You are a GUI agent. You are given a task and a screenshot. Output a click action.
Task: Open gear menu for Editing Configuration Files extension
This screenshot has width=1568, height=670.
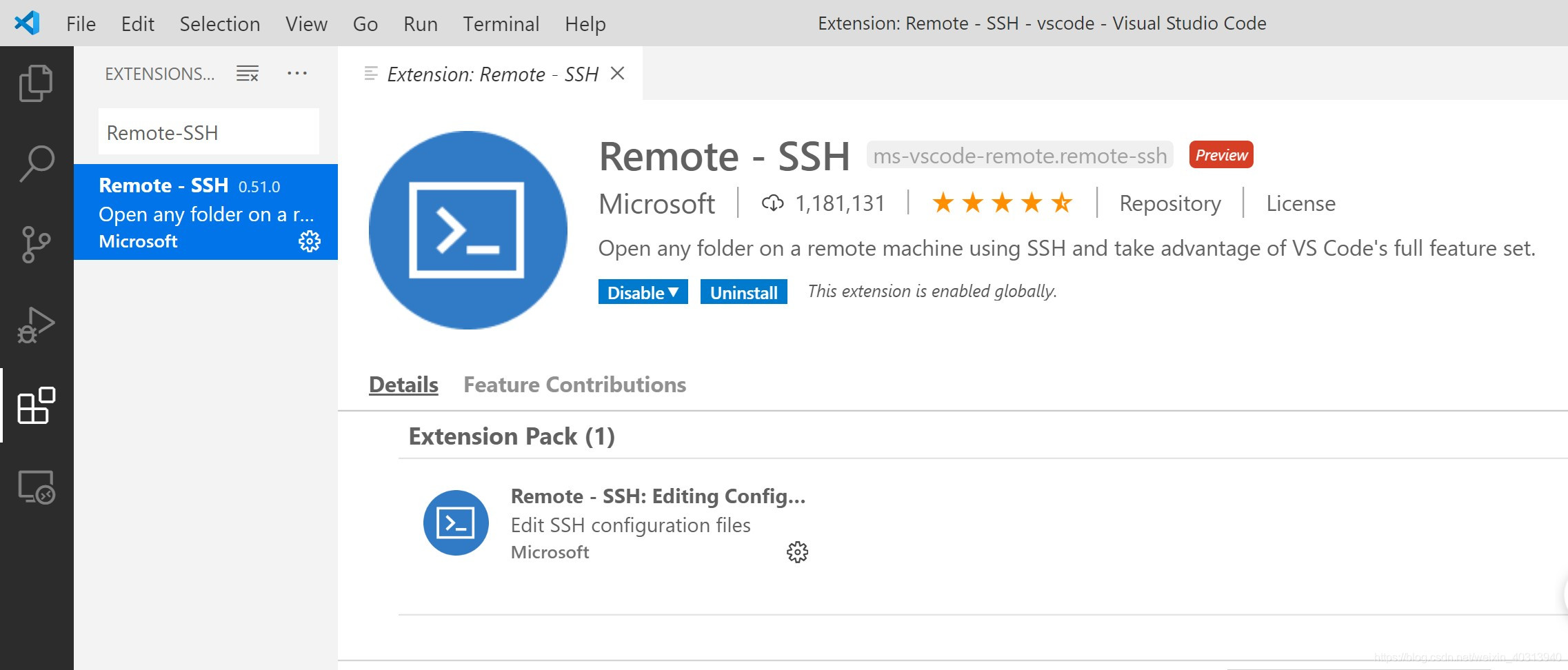tap(796, 551)
